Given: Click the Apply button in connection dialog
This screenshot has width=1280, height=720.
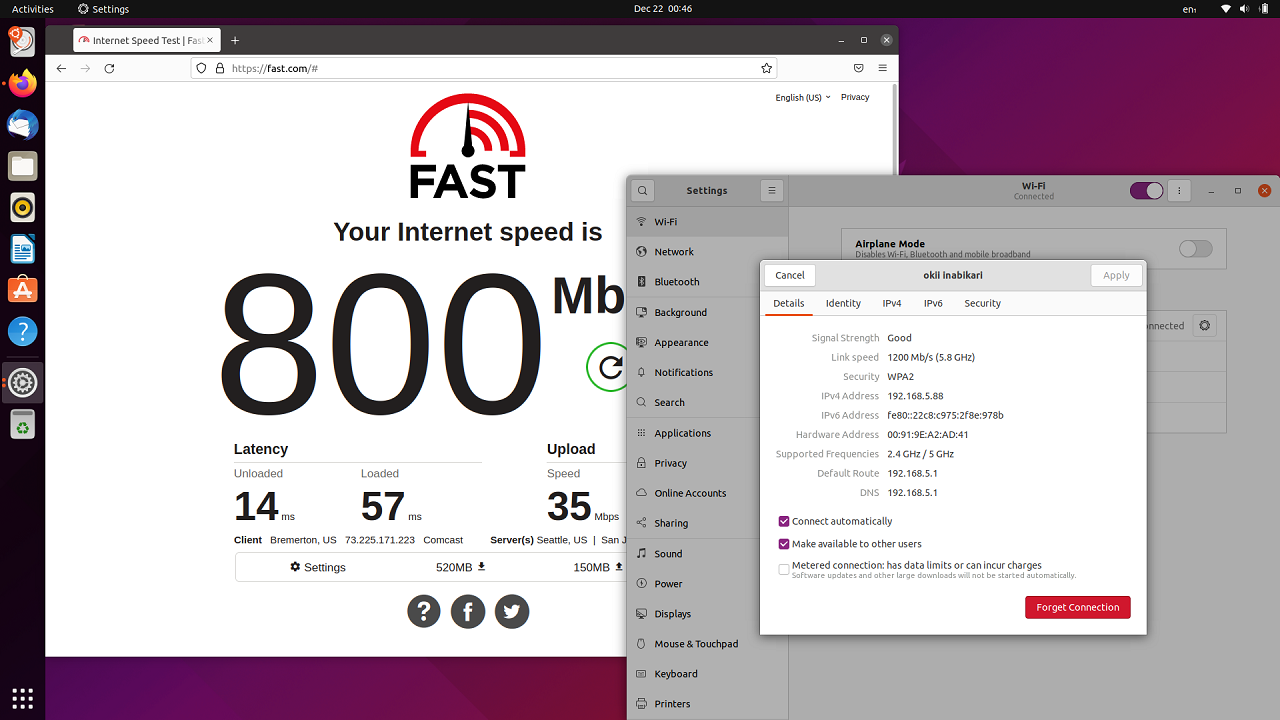Looking at the screenshot, I should pyautogui.click(x=1116, y=275).
